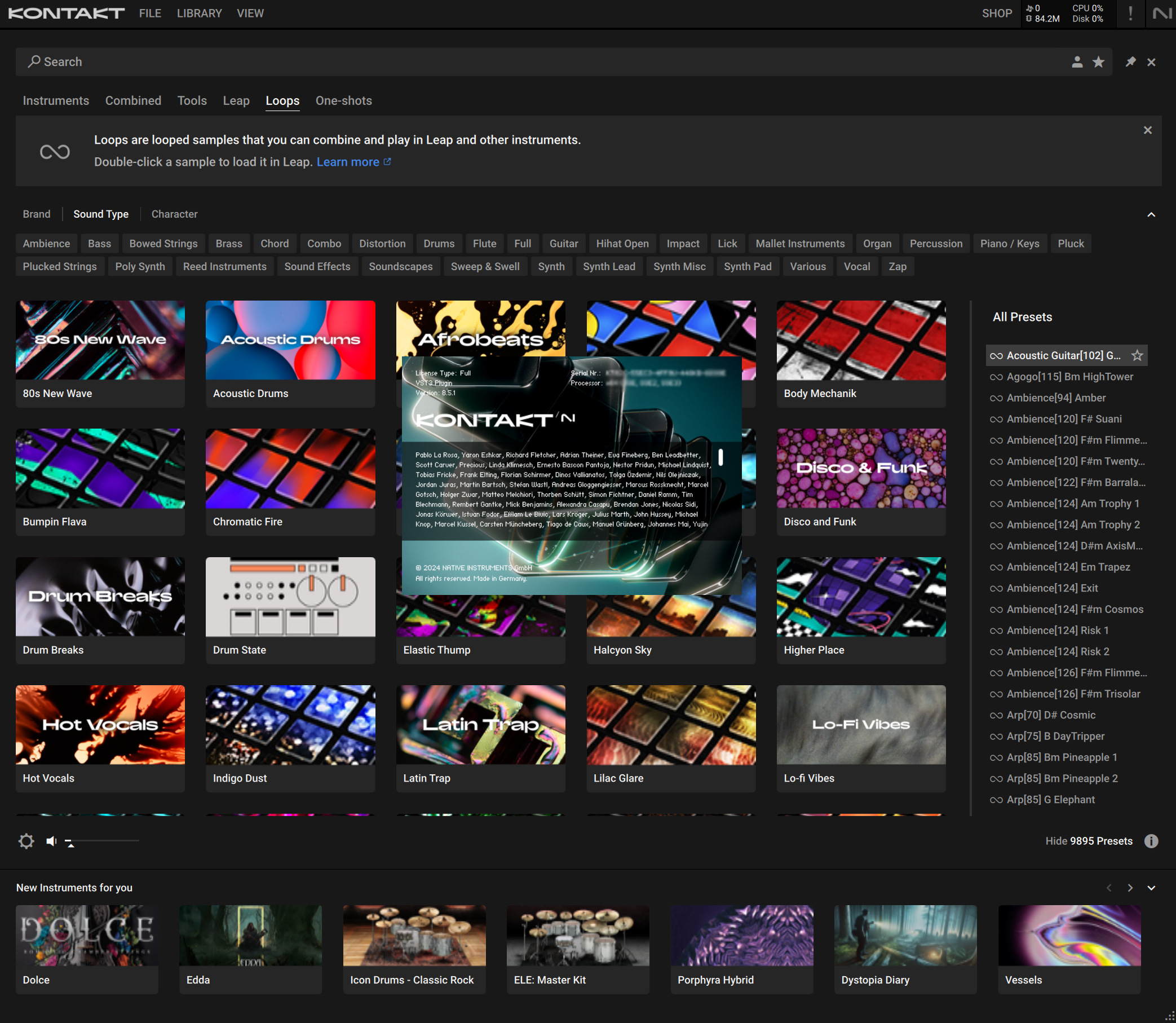The image size is (1176, 1023).
Task: Open the SHOP link
Action: click(997, 13)
